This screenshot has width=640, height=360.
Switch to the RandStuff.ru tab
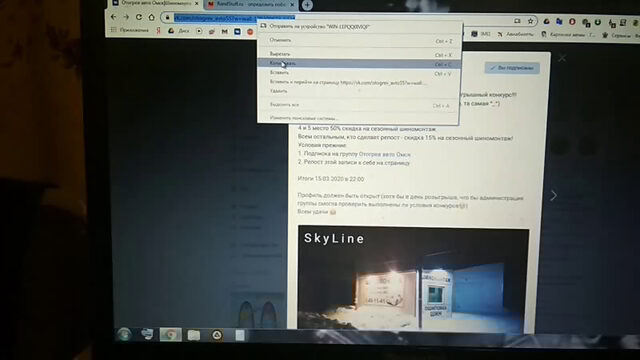point(250,4)
